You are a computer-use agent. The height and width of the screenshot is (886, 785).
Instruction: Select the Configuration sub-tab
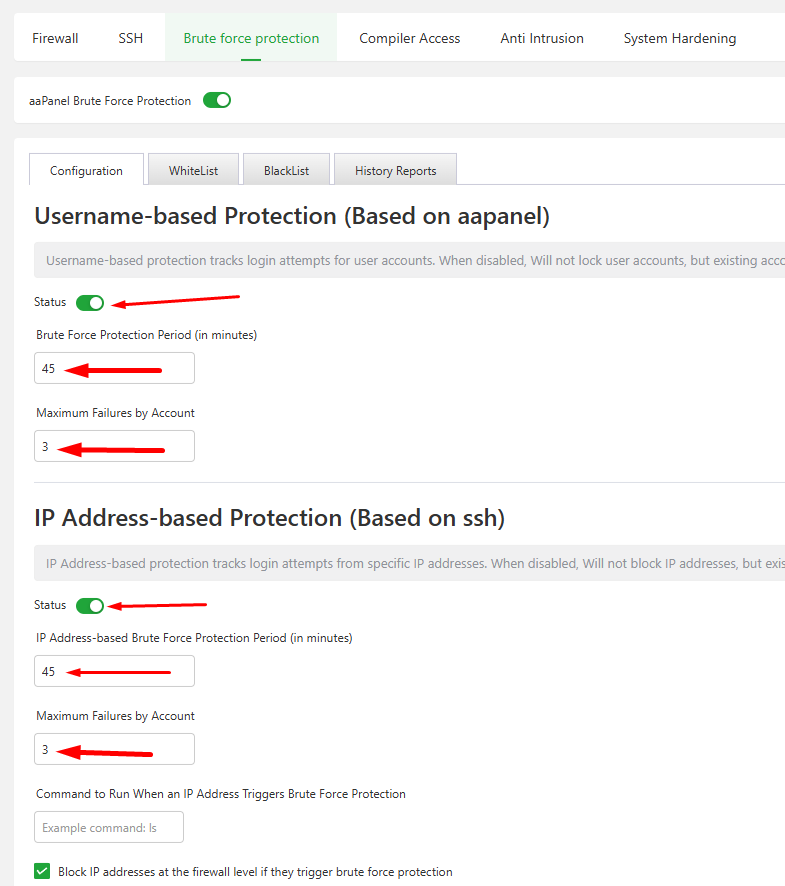[86, 170]
